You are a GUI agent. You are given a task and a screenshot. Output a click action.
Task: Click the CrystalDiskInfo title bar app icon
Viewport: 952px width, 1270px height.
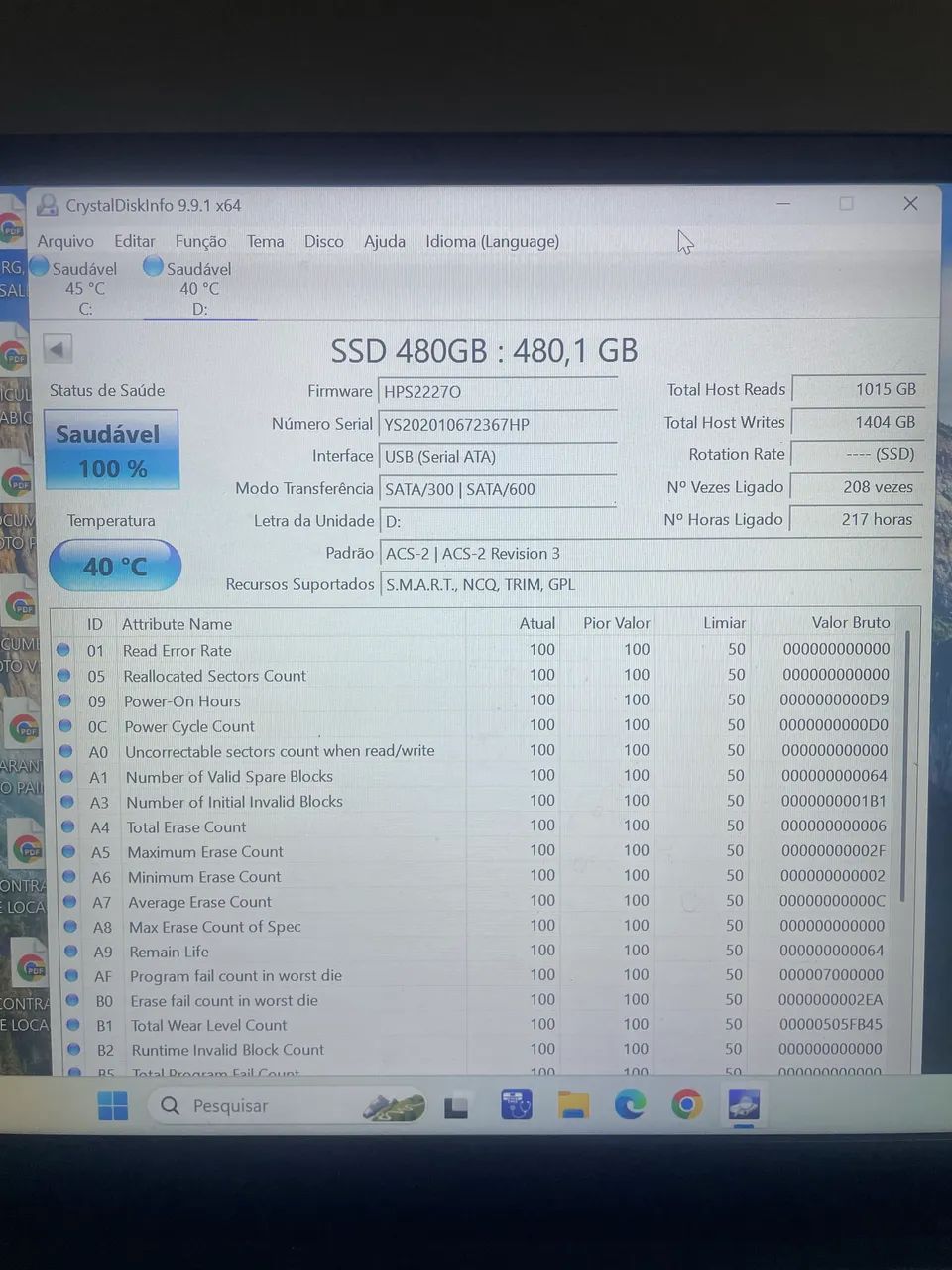[47, 205]
